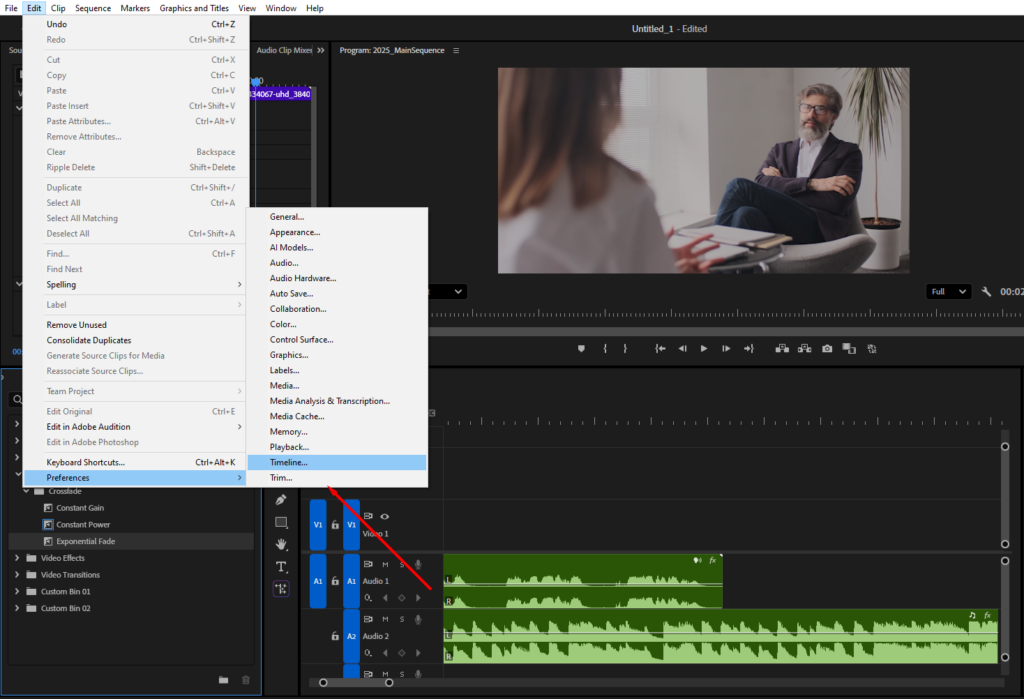This screenshot has width=1024, height=699.
Task: Choose Undo from Edit menu
Action: [135, 24]
